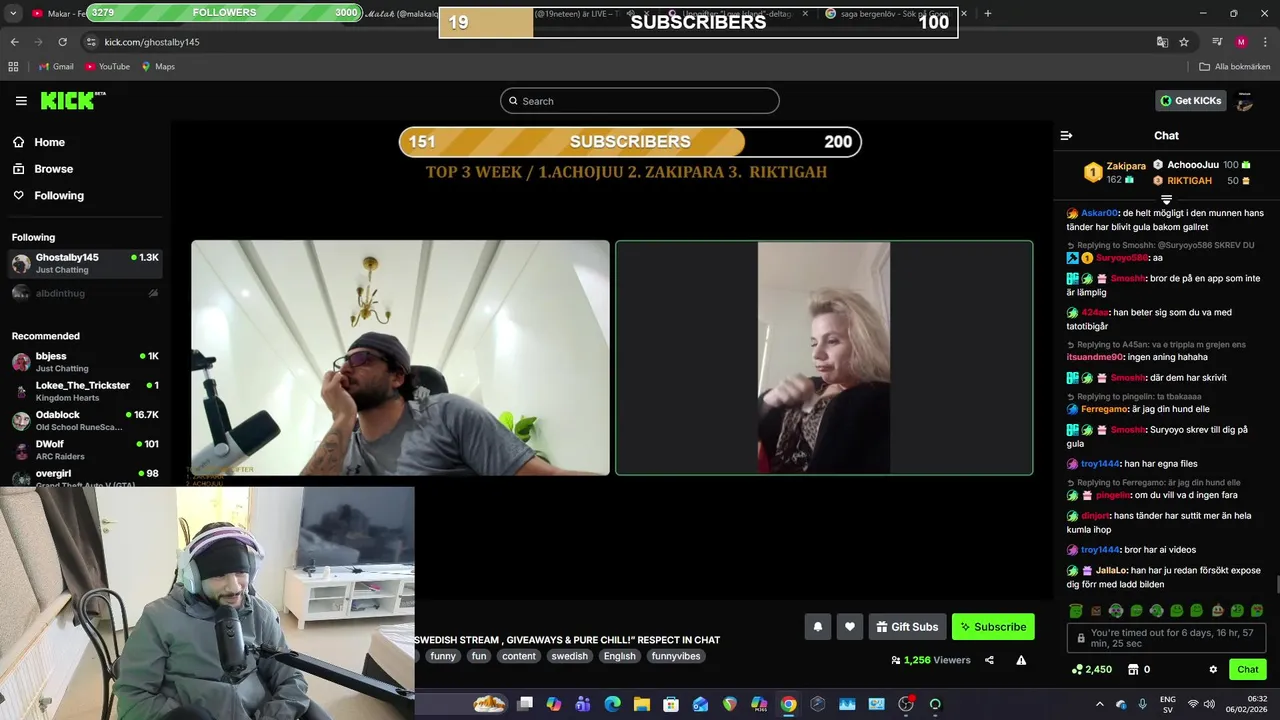This screenshot has width=1280, height=720.
Task: Click the green Chat send button
Action: click(x=1248, y=670)
